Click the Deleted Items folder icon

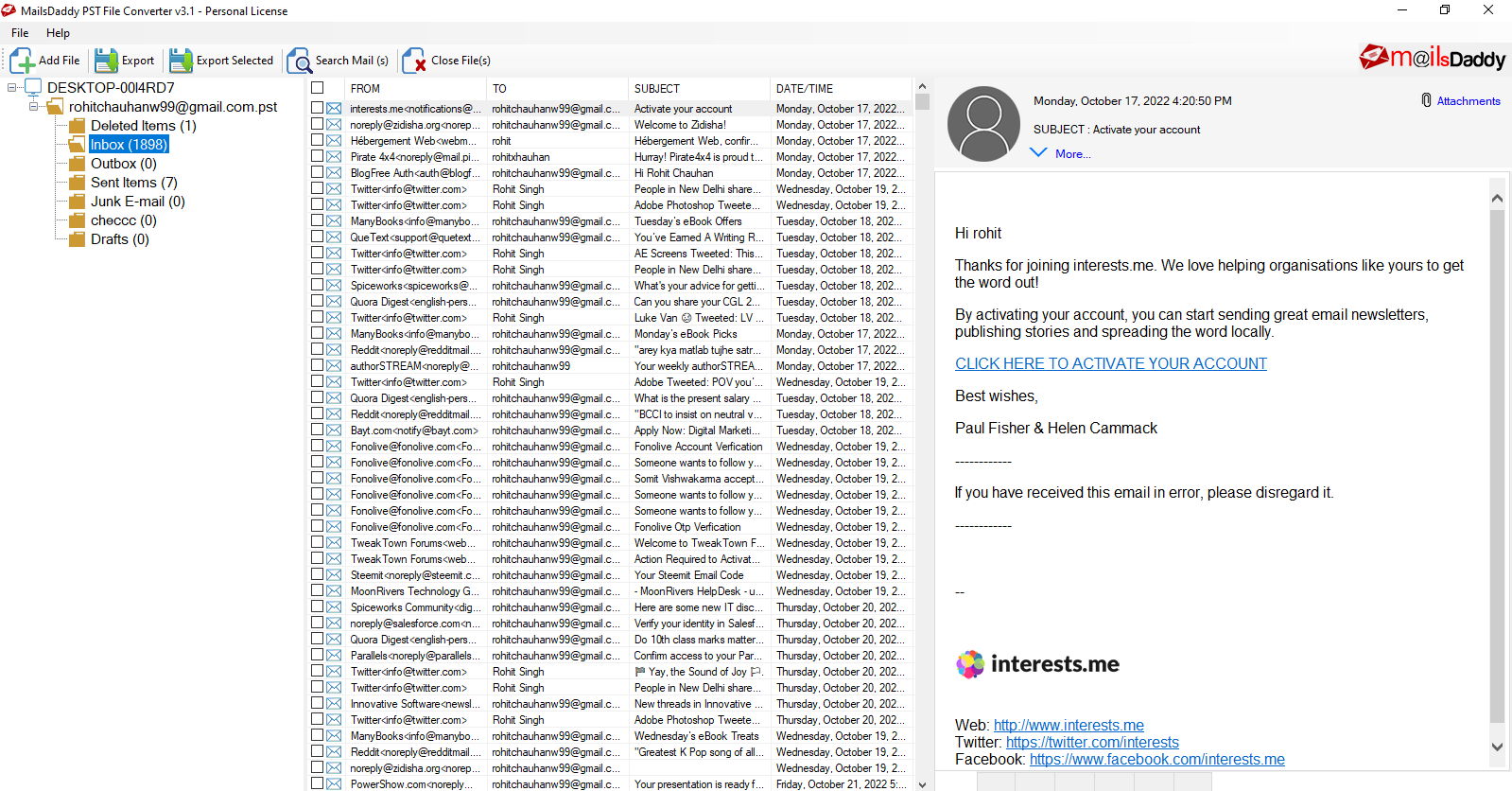(x=78, y=126)
